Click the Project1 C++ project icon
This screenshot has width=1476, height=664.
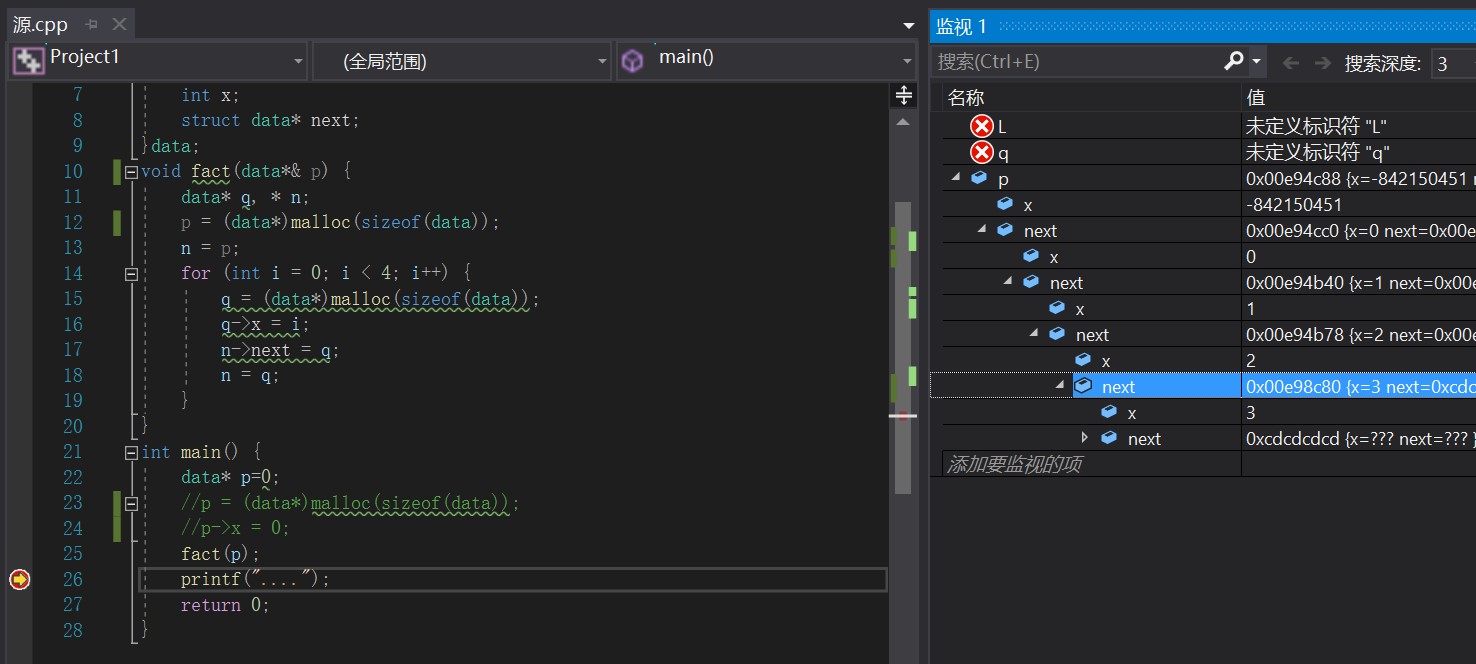click(27, 62)
